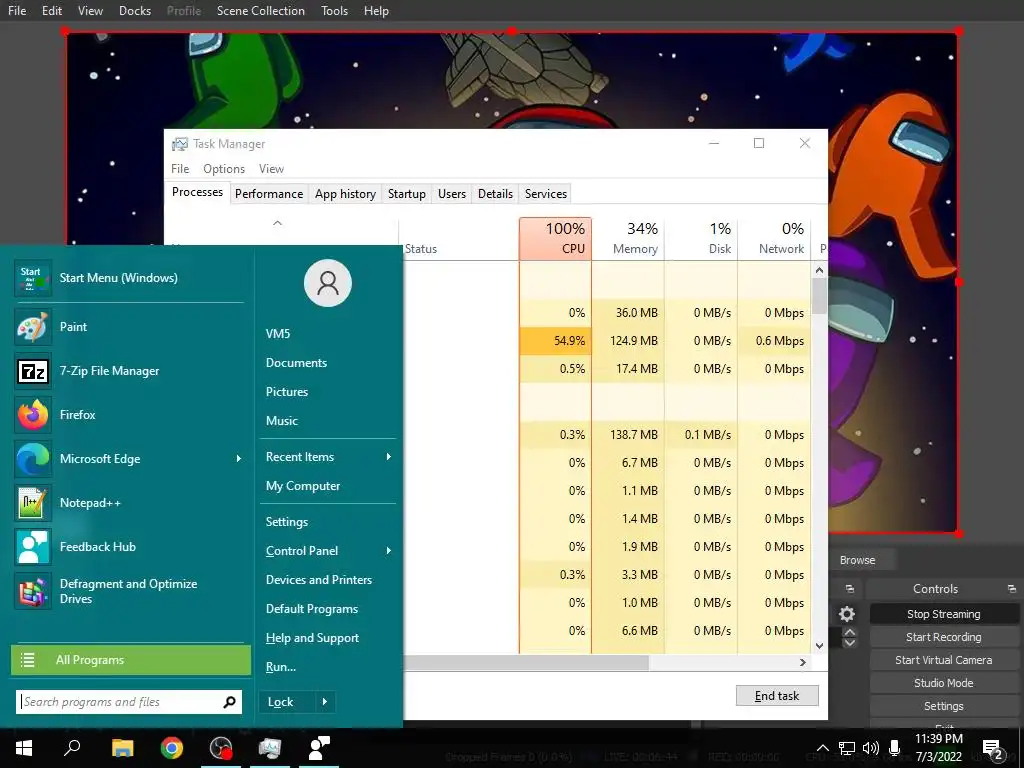The image size is (1024, 768).
Task: Open OBS Settings button in Controls
Action: [x=944, y=706]
